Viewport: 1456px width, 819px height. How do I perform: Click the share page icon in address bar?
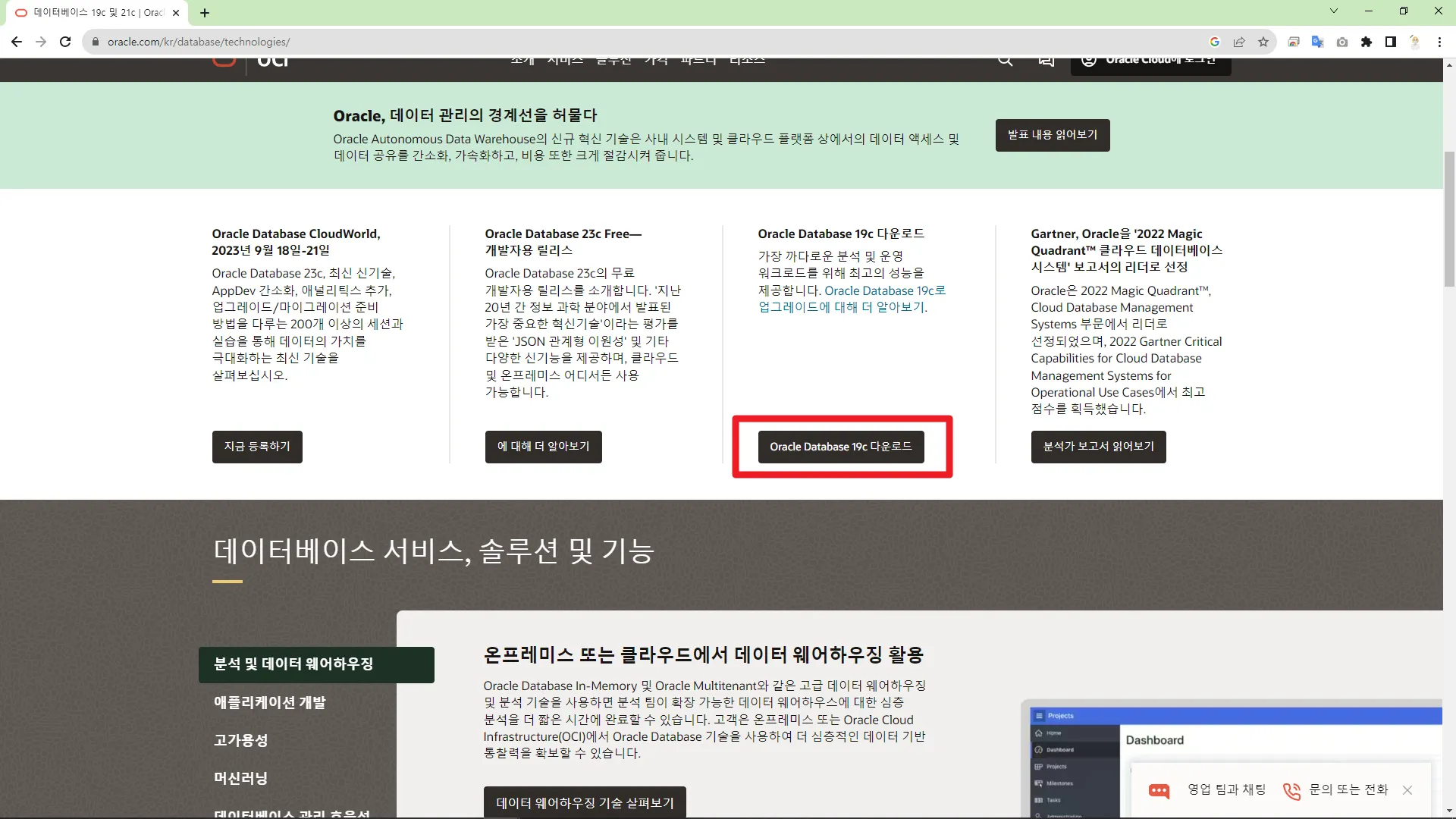[1239, 42]
